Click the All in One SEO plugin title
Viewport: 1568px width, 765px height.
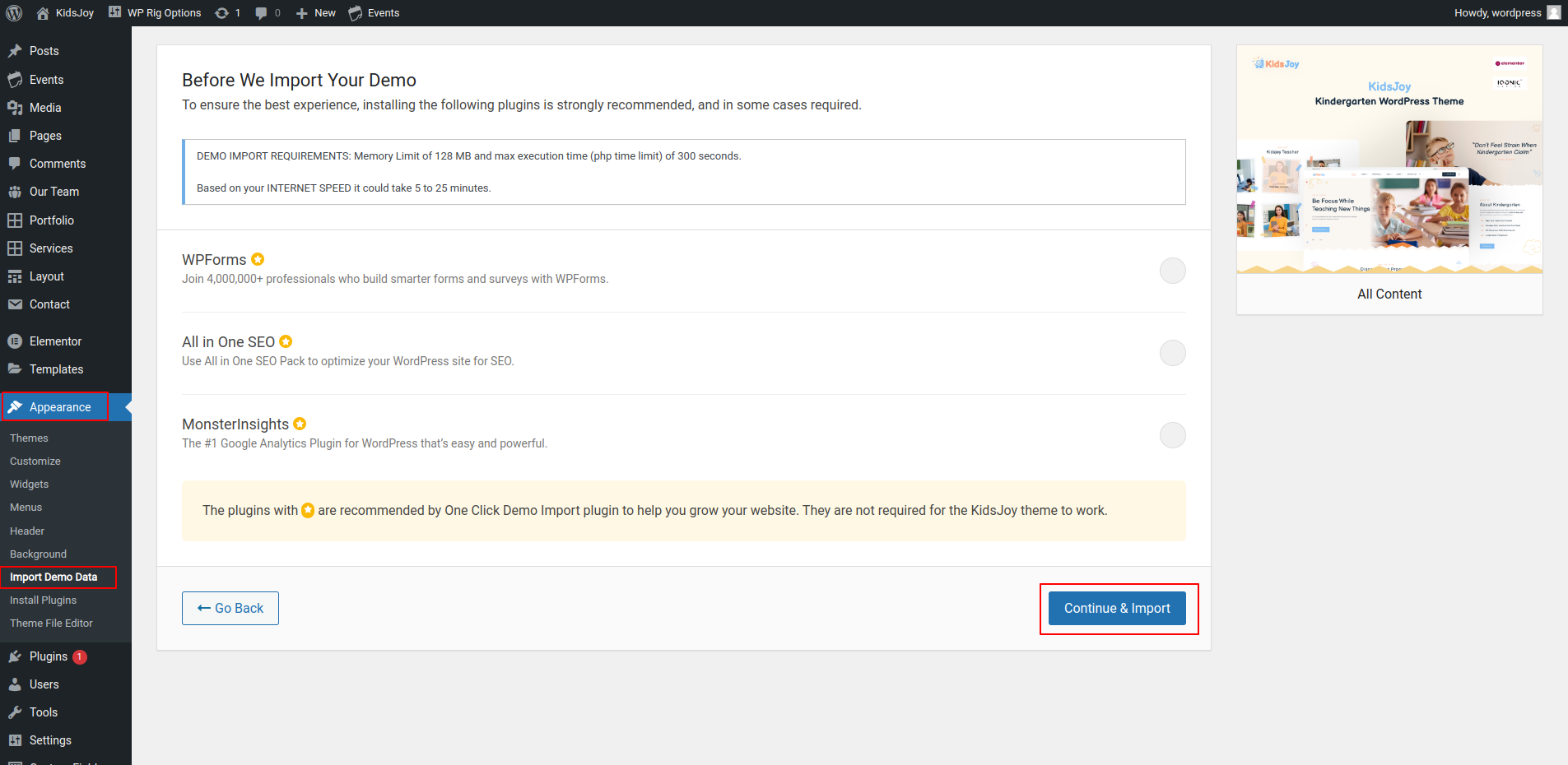[228, 342]
